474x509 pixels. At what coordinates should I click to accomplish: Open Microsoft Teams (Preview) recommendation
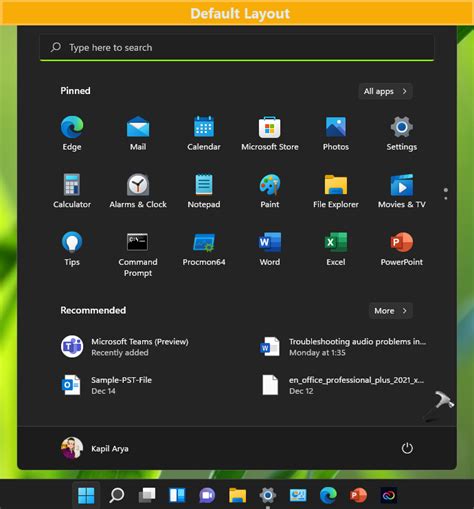[x=125, y=347]
